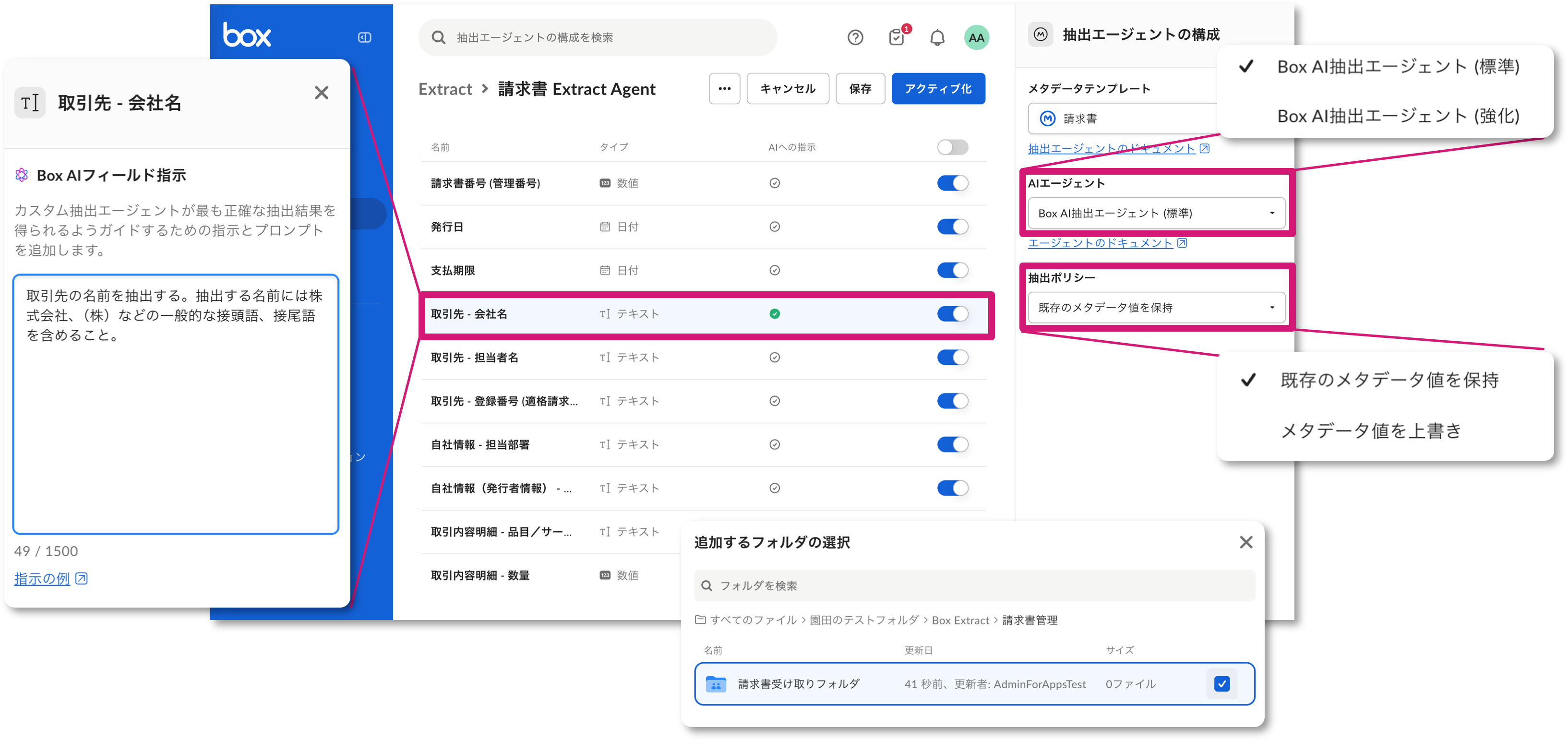Open the AA account avatar

976,38
